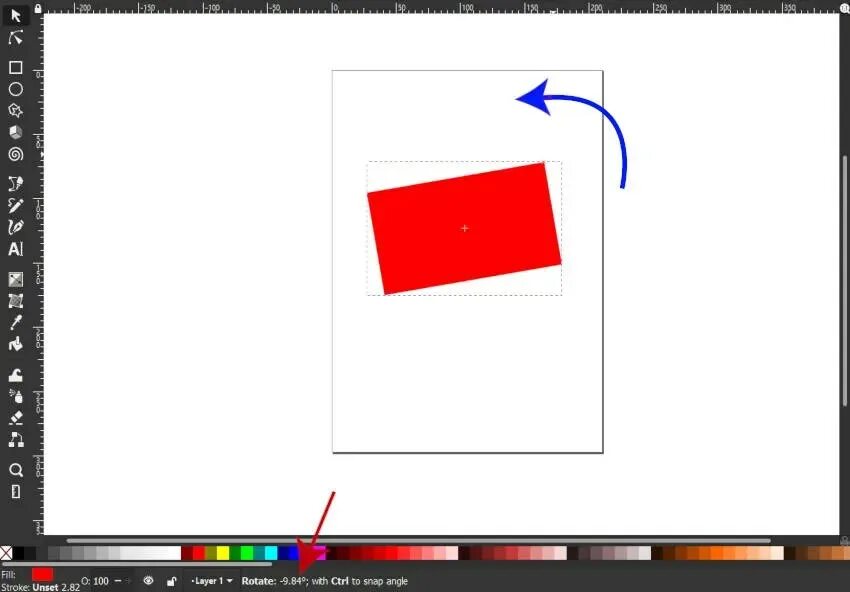
Task: Pick the pure red palette swatch
Action: tap(198, 553)
